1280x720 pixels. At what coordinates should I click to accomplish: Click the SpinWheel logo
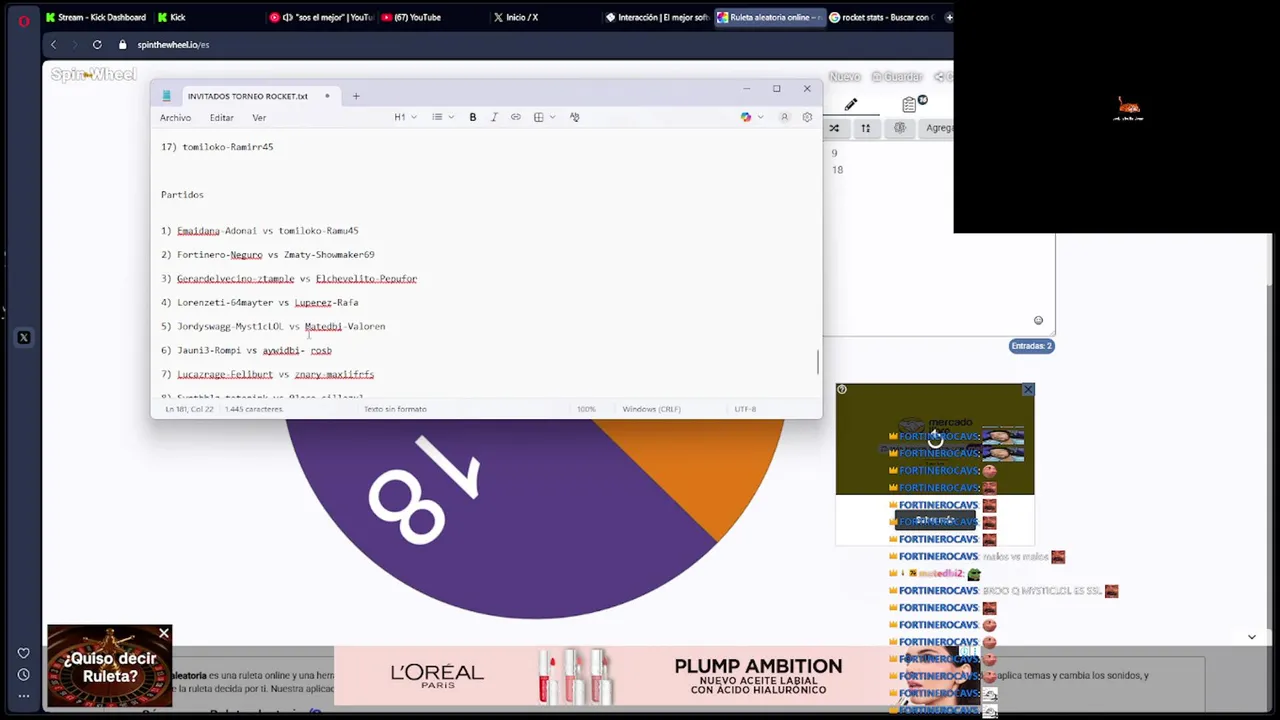(x=93, y=75)
